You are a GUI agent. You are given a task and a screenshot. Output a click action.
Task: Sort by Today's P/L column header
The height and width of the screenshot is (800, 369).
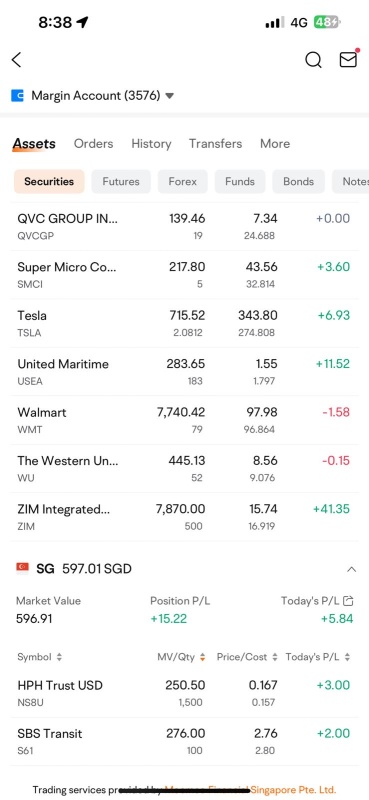318,657
